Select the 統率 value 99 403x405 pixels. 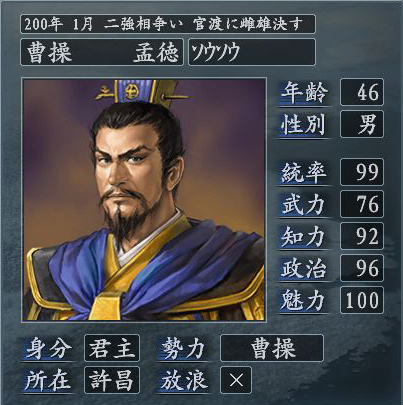362,172
